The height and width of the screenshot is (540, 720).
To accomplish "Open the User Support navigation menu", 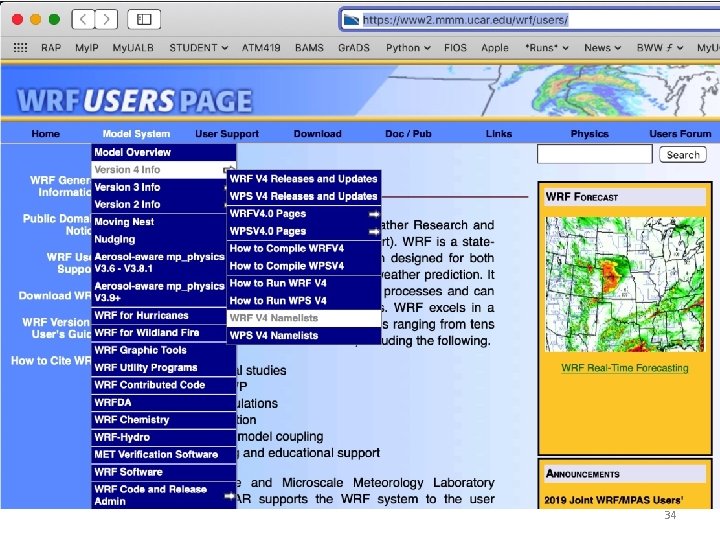I will (x=227, y=134).
